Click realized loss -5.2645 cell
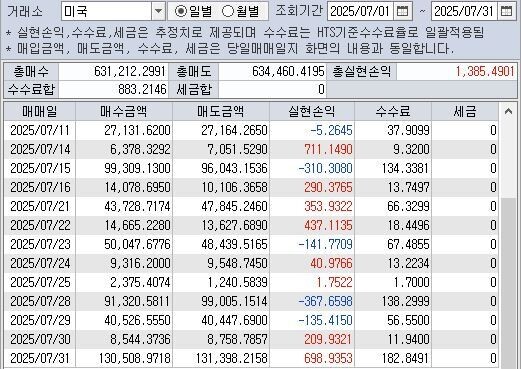 pyautogui.click(x=312, y=130)
